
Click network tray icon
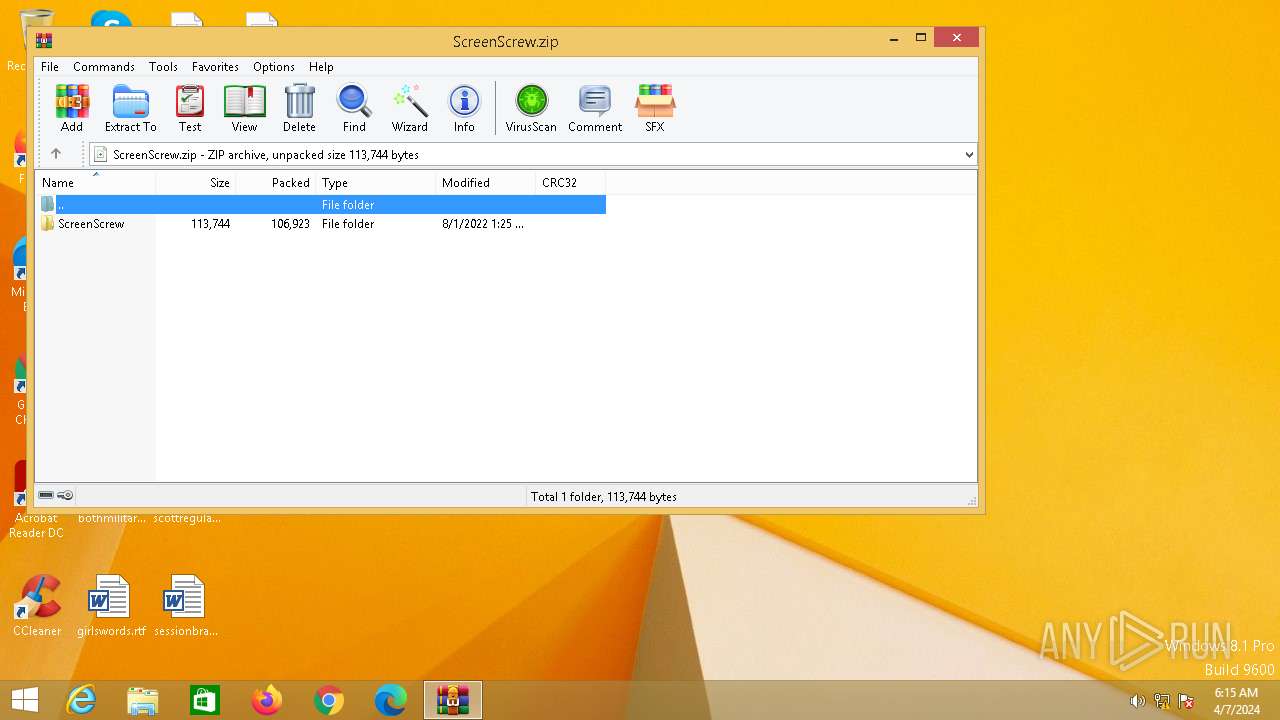(x=1162, y=701)
